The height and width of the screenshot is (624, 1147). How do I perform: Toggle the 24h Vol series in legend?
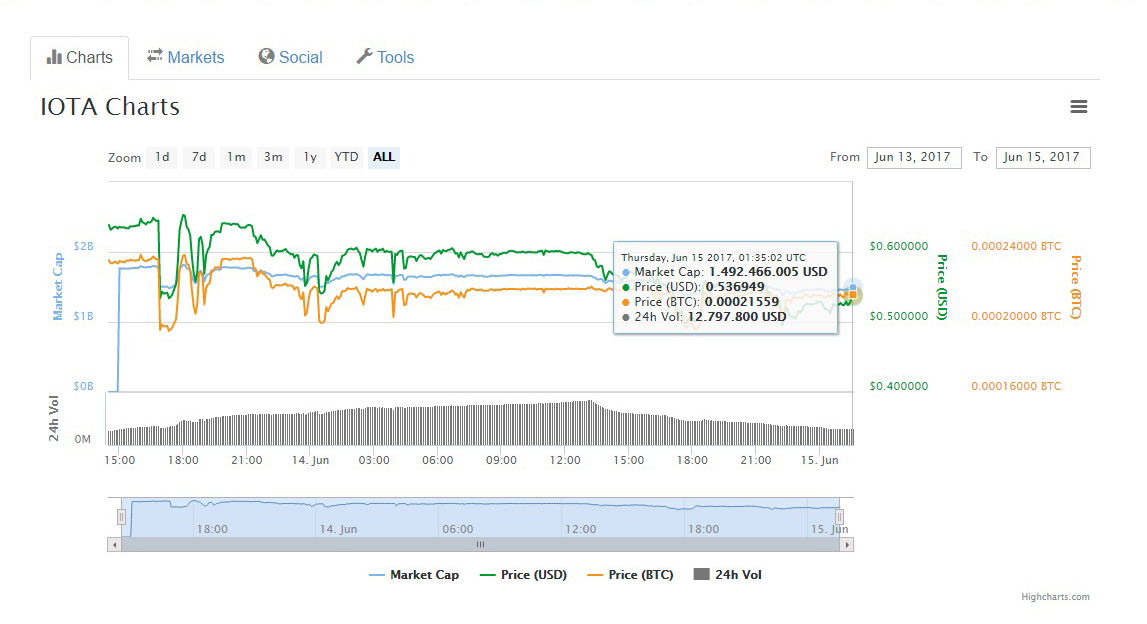click(x=728, y=575)
